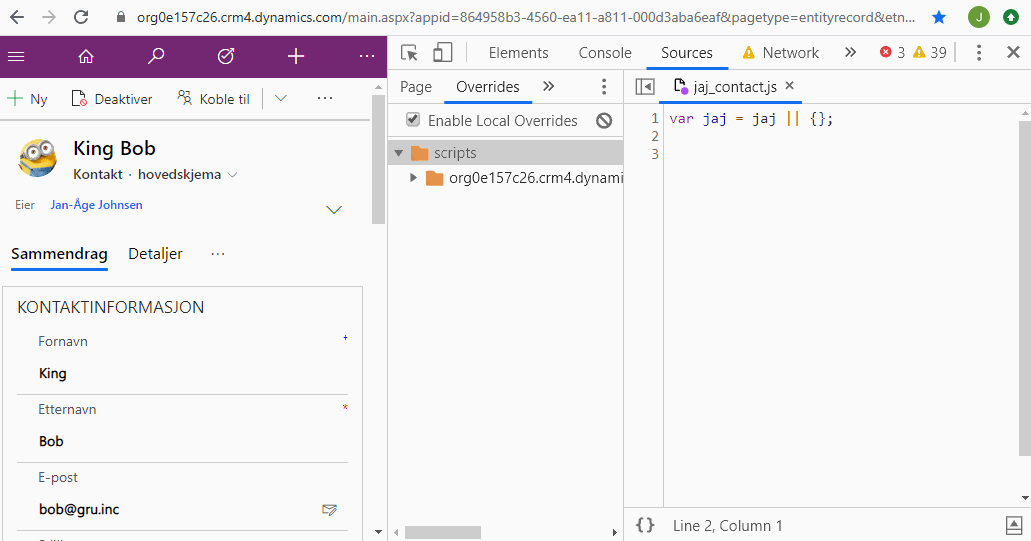Click line number 2 in the gutter
The width and height of the screenshot is (1031, 541).
[x=655, y=136]
